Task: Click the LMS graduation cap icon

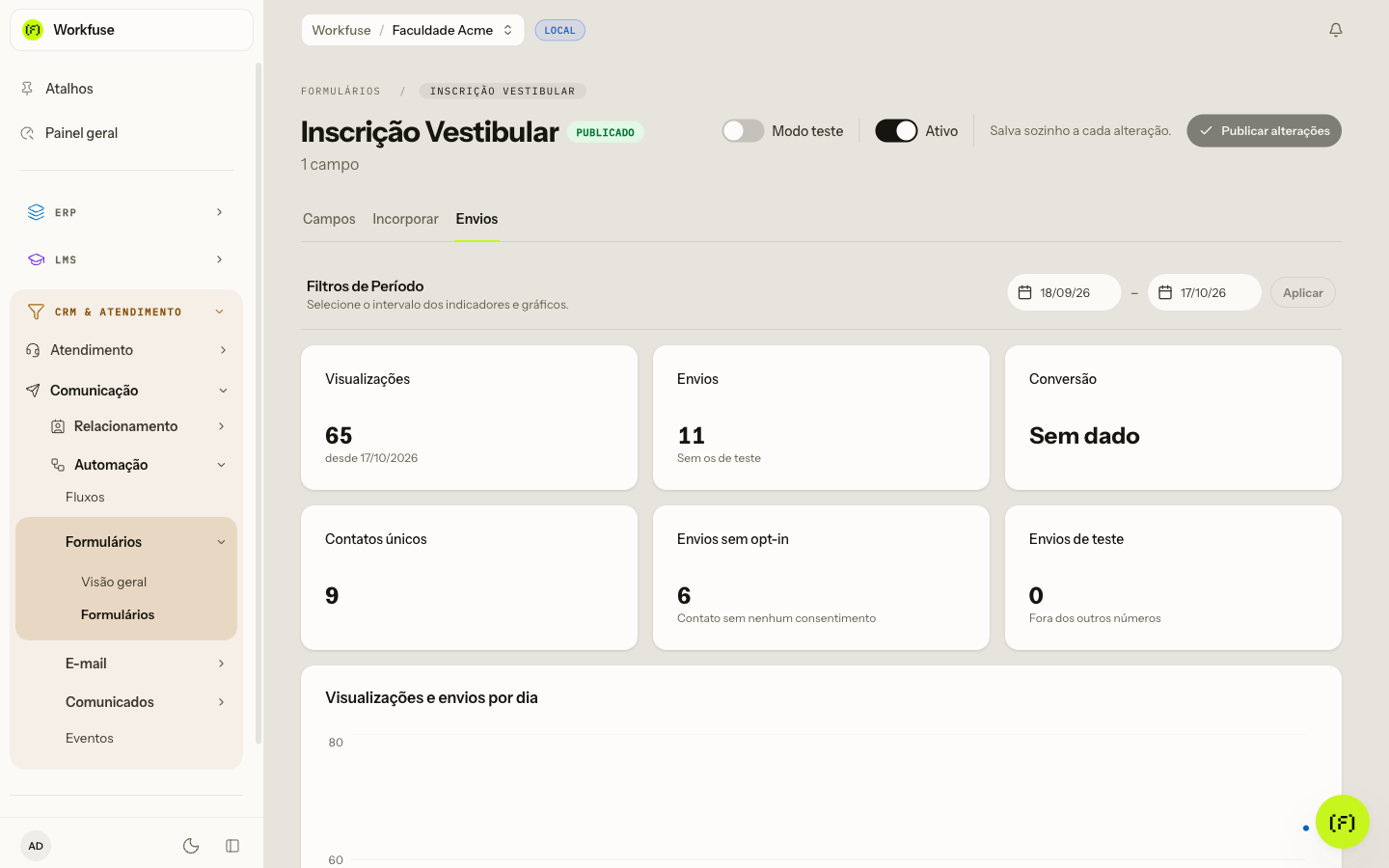Action: [x=36, y=259]
